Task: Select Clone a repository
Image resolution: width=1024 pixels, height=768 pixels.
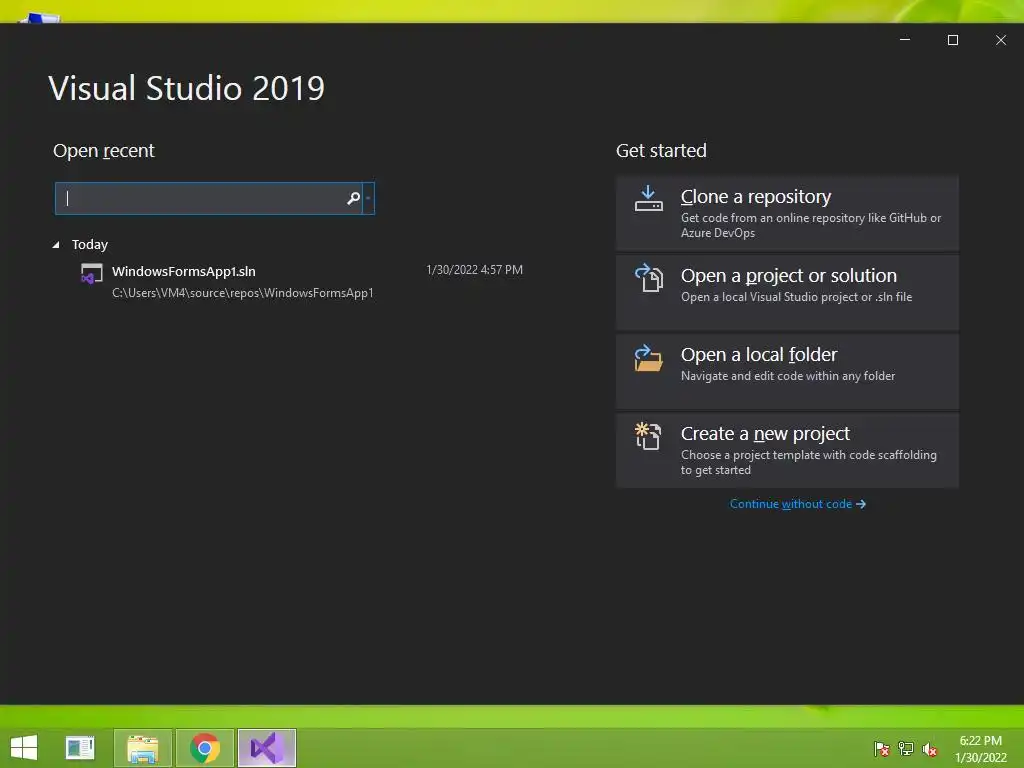Action: tap(787, 213)
